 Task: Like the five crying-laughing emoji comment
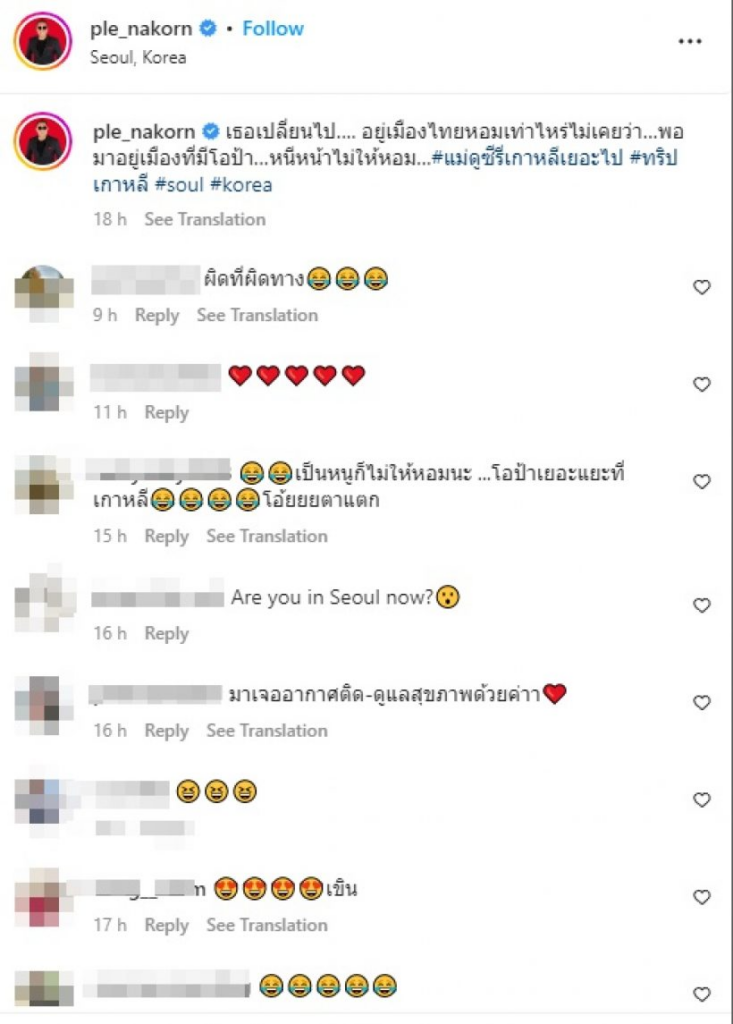tap(702, 995)
